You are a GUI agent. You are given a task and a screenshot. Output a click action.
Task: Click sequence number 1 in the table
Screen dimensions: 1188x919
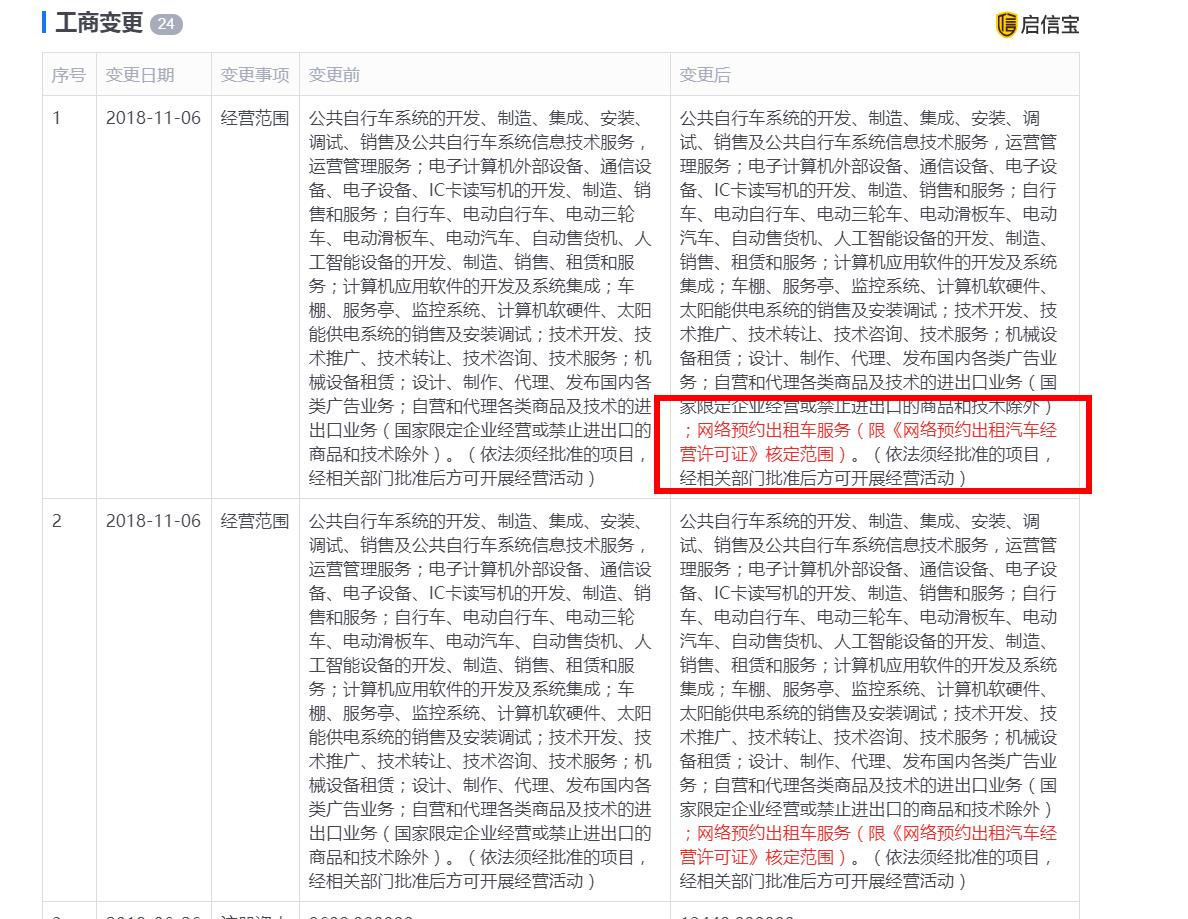coord(57,118)
